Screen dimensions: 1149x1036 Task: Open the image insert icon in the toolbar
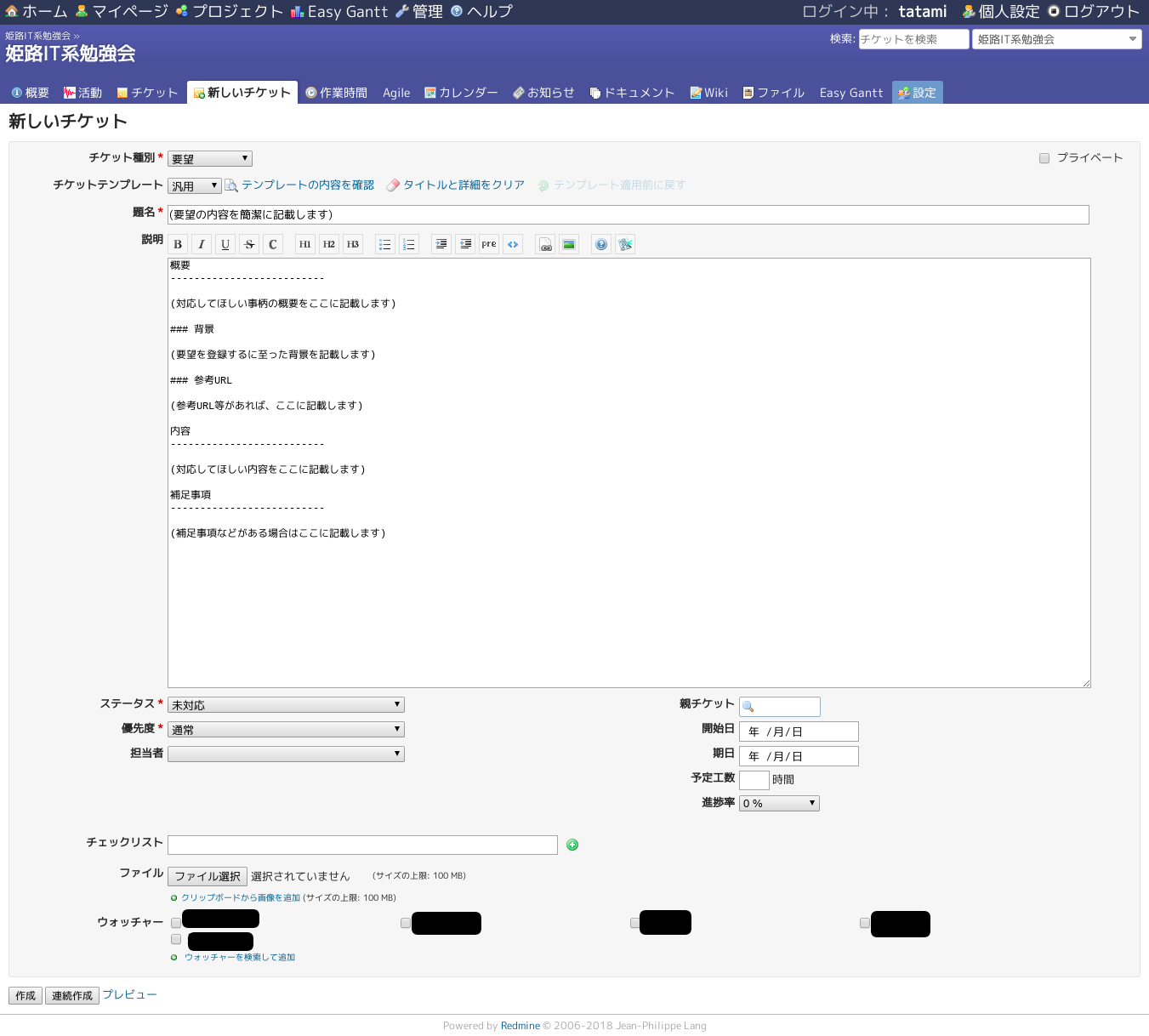pyautogui.click(x=568, y=244)
